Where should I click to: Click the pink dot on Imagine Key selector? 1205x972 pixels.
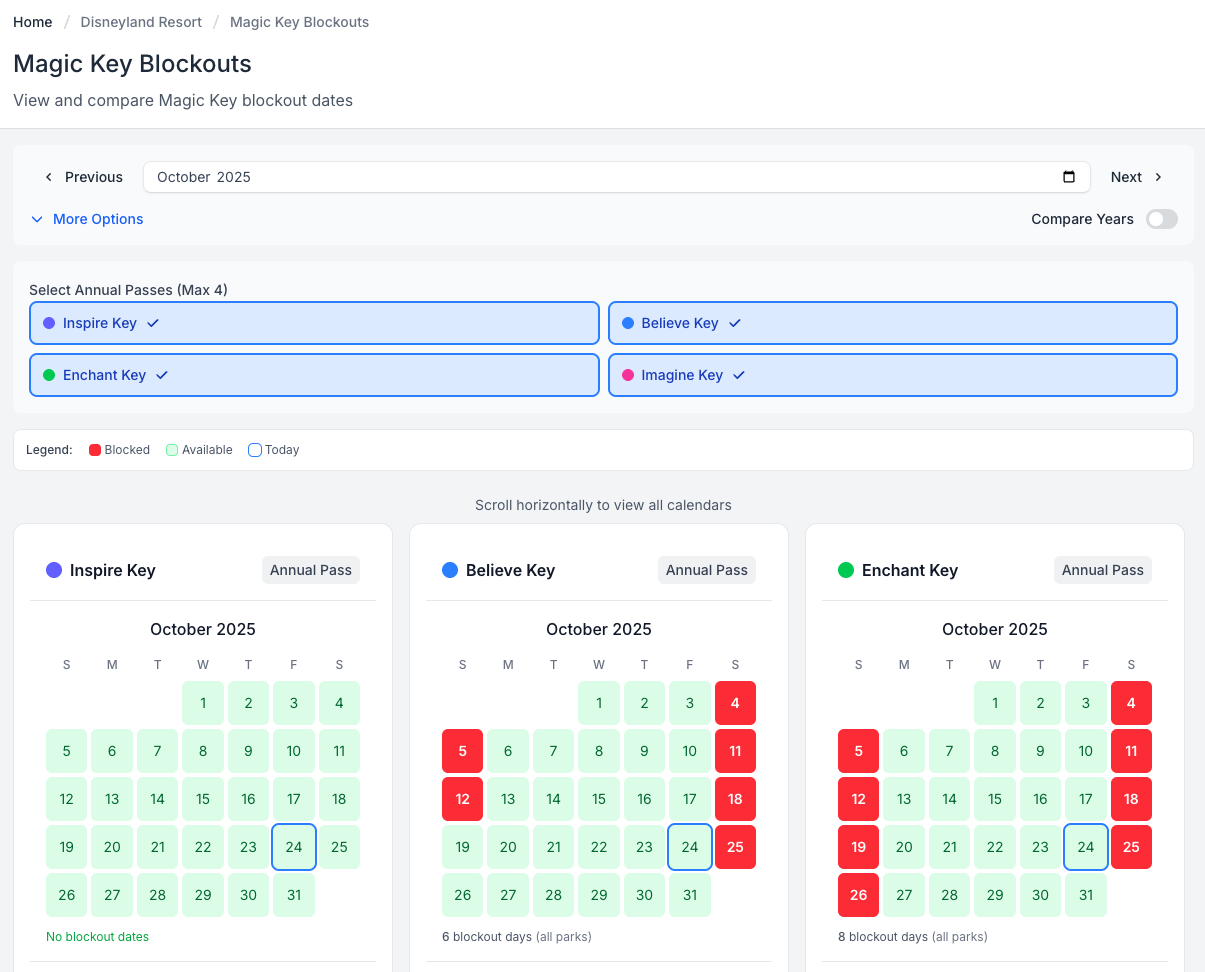(628, 375)
